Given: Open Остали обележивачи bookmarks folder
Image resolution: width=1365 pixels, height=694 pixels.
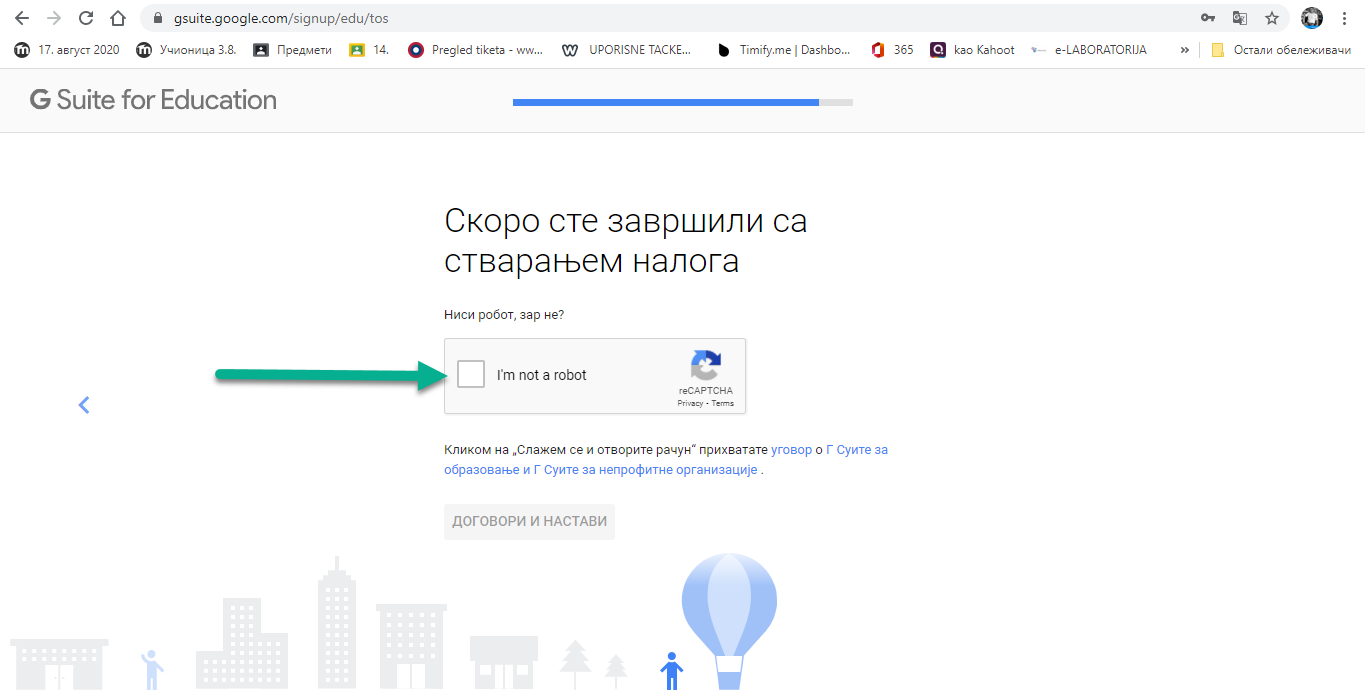Looking at the screenshot, I should pyautogui.click(x=1281, y=50).
